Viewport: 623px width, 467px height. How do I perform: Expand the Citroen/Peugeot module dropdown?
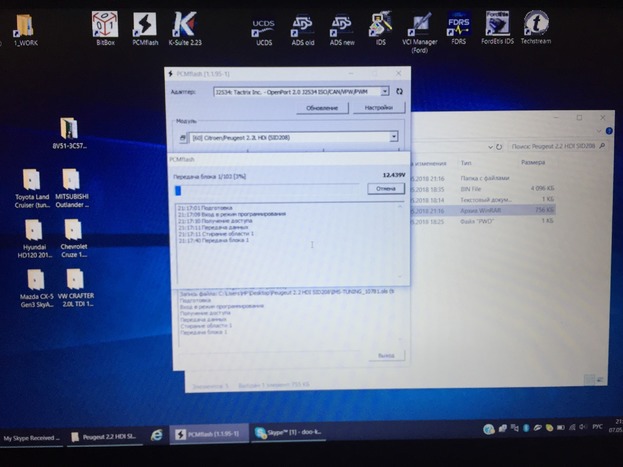click(394, 136)
